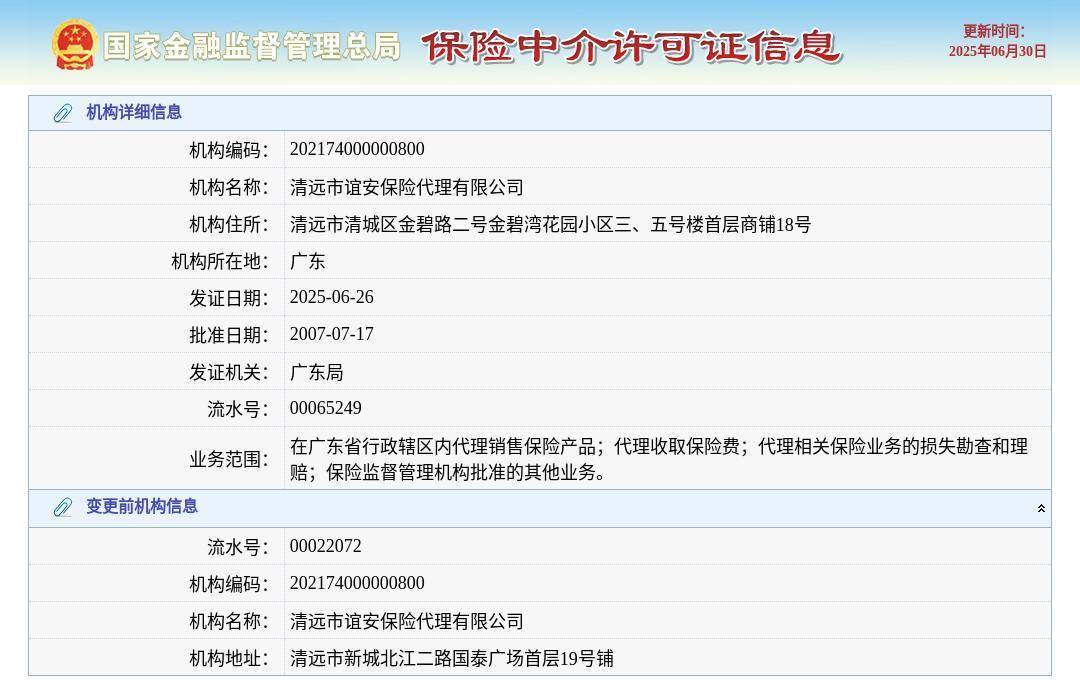
Task: Select the previous serial number 00022072
Action: click(x=325, y=546)
